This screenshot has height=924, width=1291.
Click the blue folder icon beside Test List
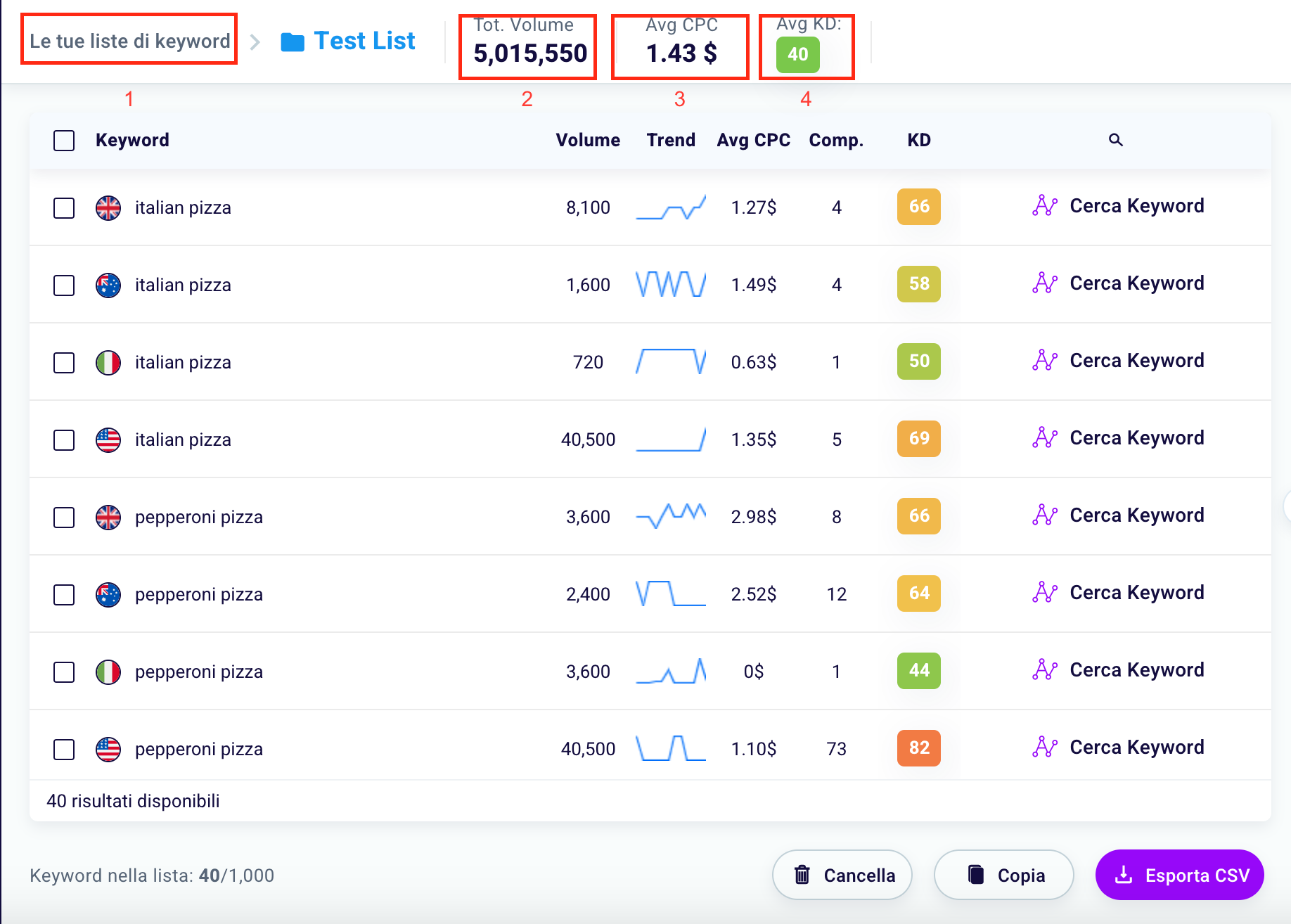[293, 42]
